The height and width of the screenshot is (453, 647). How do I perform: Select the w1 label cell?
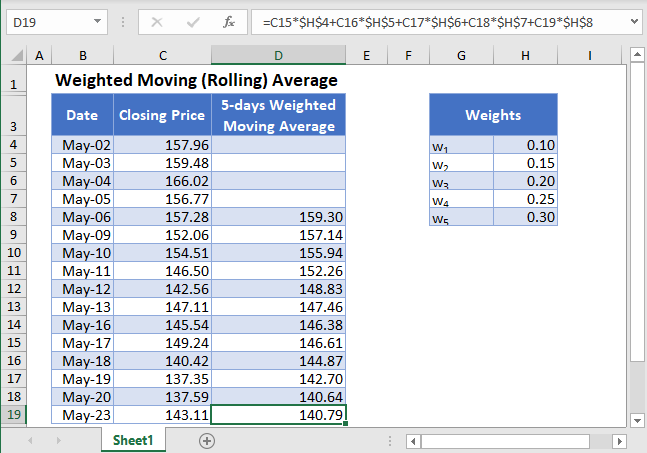point(461,145)
